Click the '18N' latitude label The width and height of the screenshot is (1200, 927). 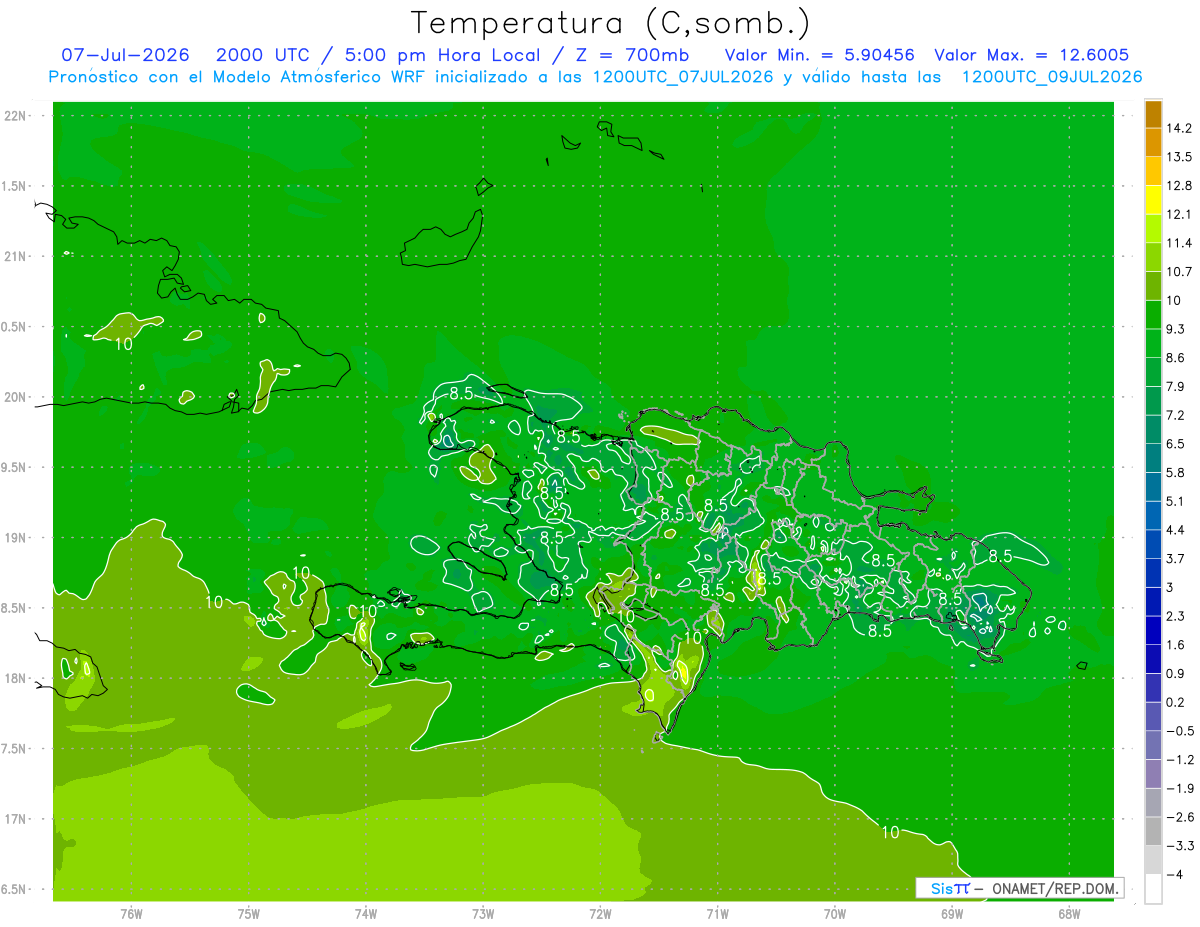(x=14, y=679)
